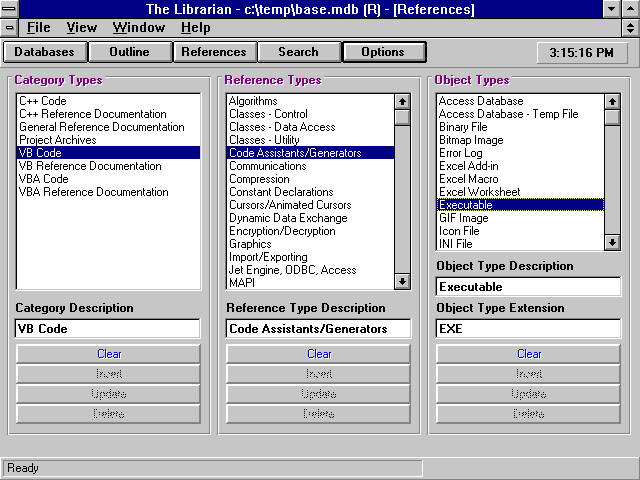Select Project Archives in Category Types

click(x=58, y=140)
